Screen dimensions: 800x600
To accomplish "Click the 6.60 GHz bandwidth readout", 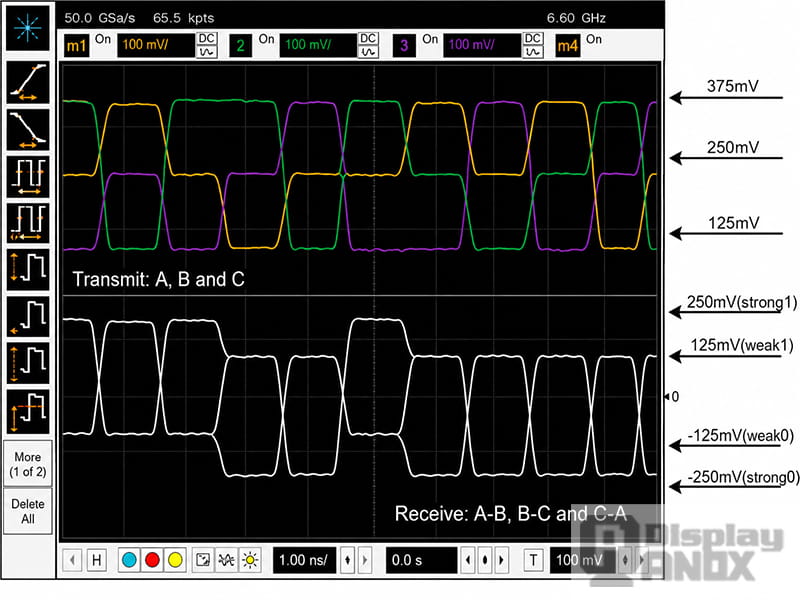I will coord(576,18).
